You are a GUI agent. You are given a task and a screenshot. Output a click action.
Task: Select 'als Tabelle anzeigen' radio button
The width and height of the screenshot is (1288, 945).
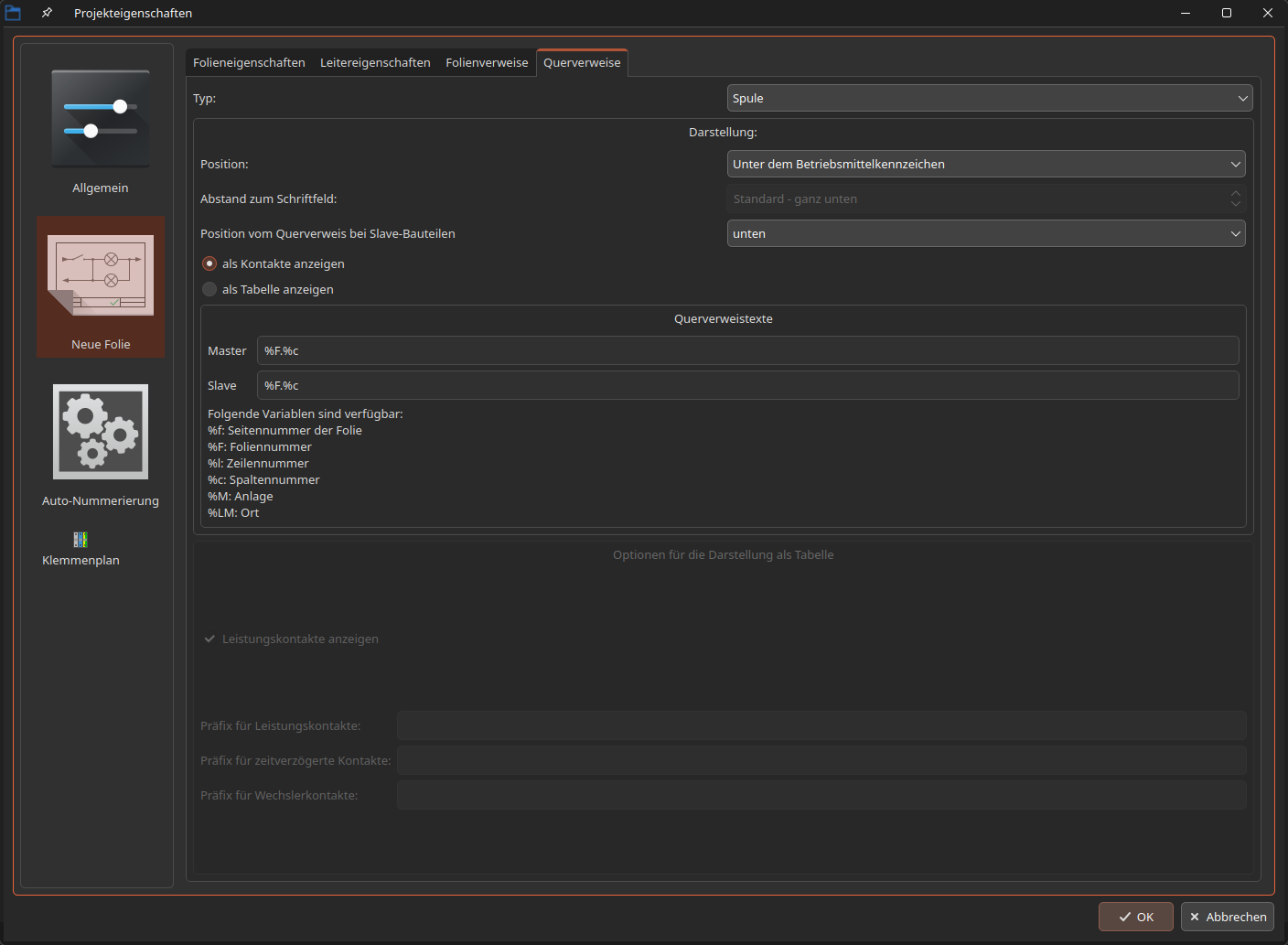click(209, 289)
